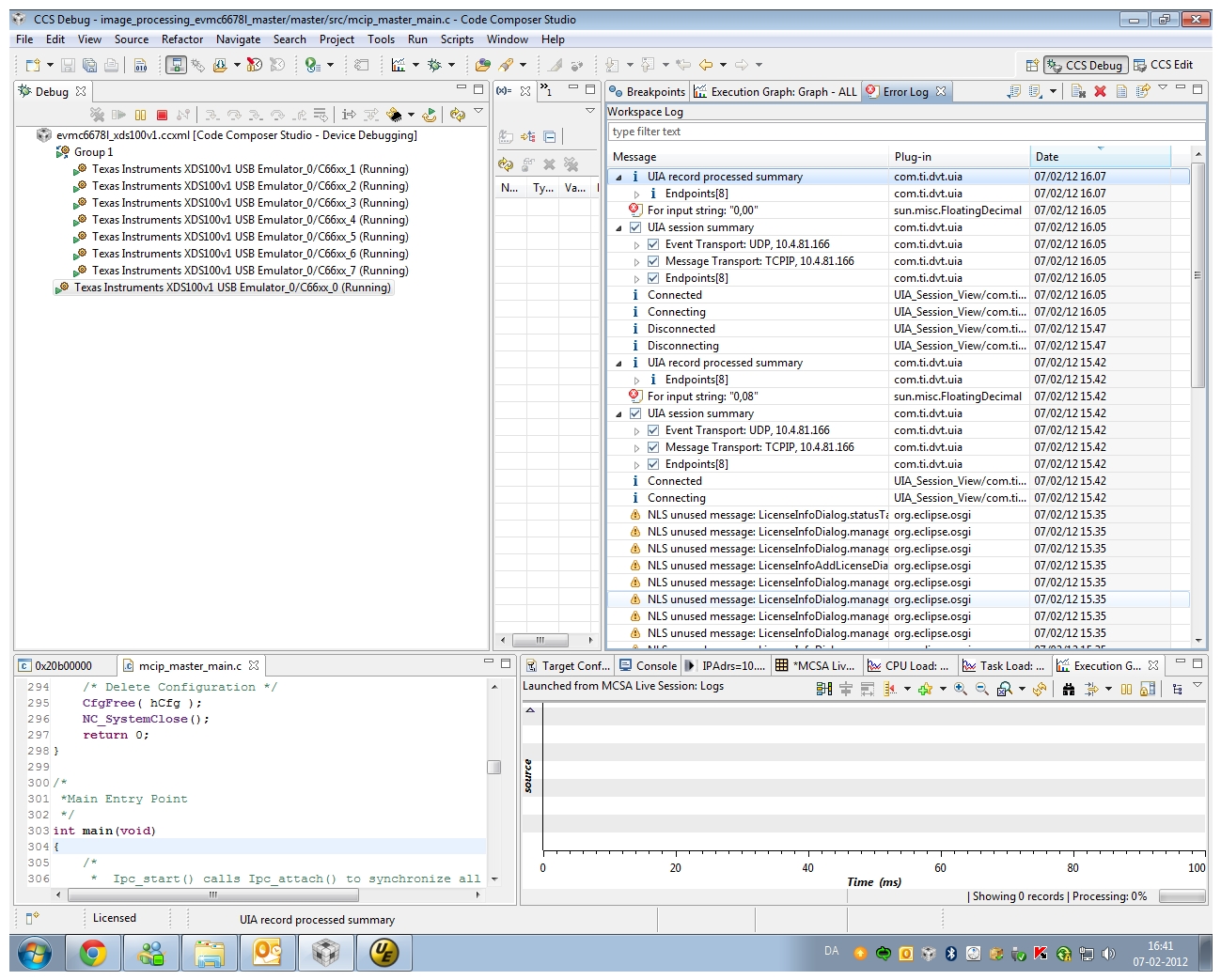Zoom in on the Execution Graph
Viewport: 1221px width, 980px height.
point(960,689)
